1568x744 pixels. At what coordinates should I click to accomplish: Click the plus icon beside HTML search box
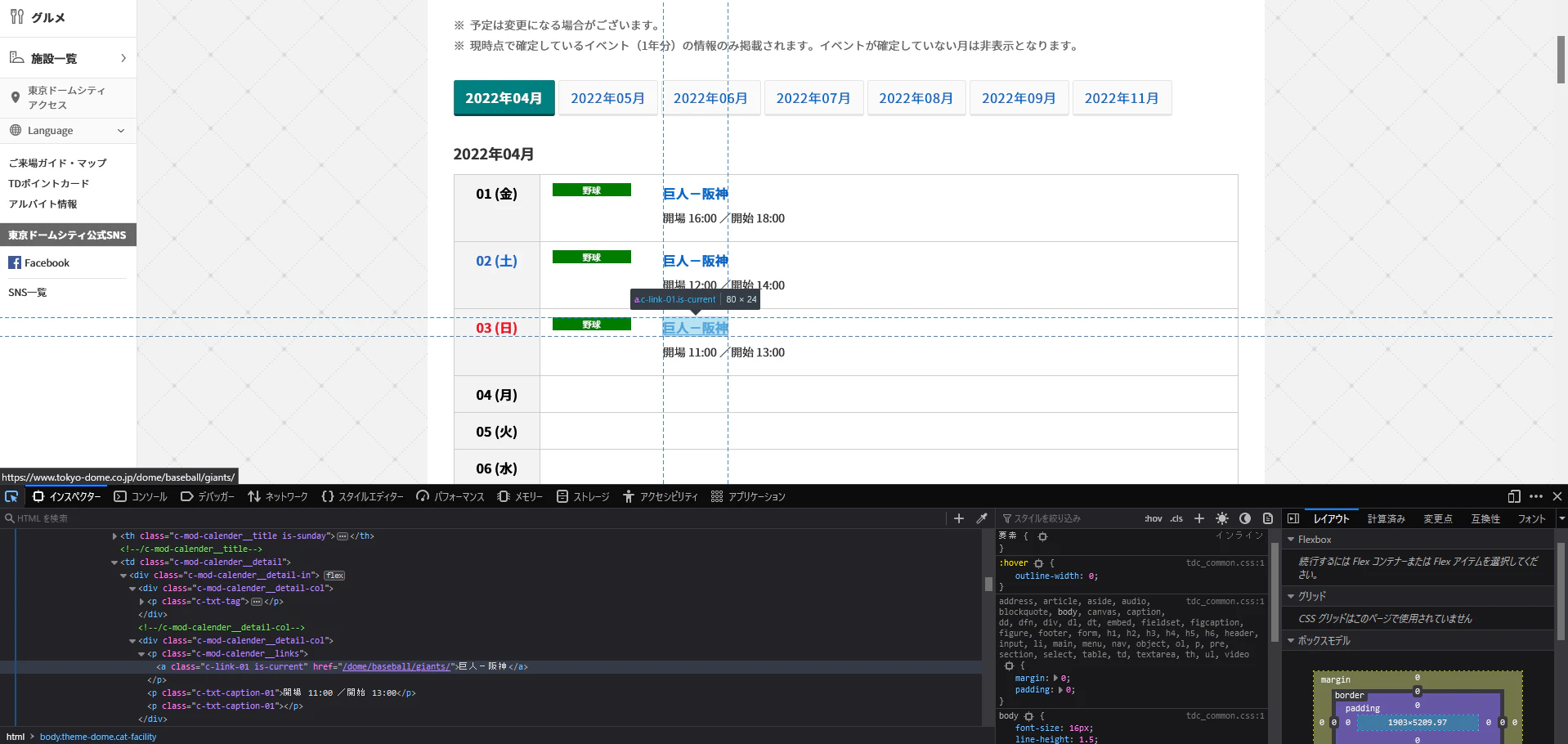pos(959,518)
